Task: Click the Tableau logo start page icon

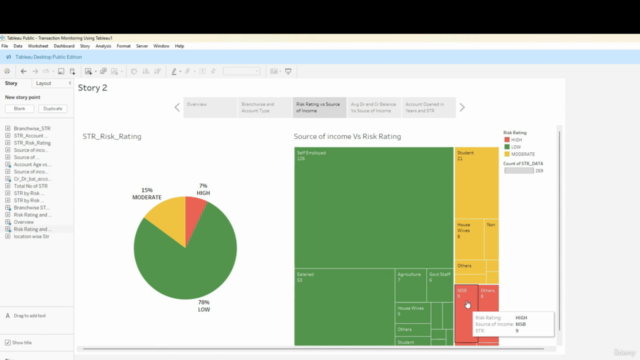Action: [x=7, y=71]
